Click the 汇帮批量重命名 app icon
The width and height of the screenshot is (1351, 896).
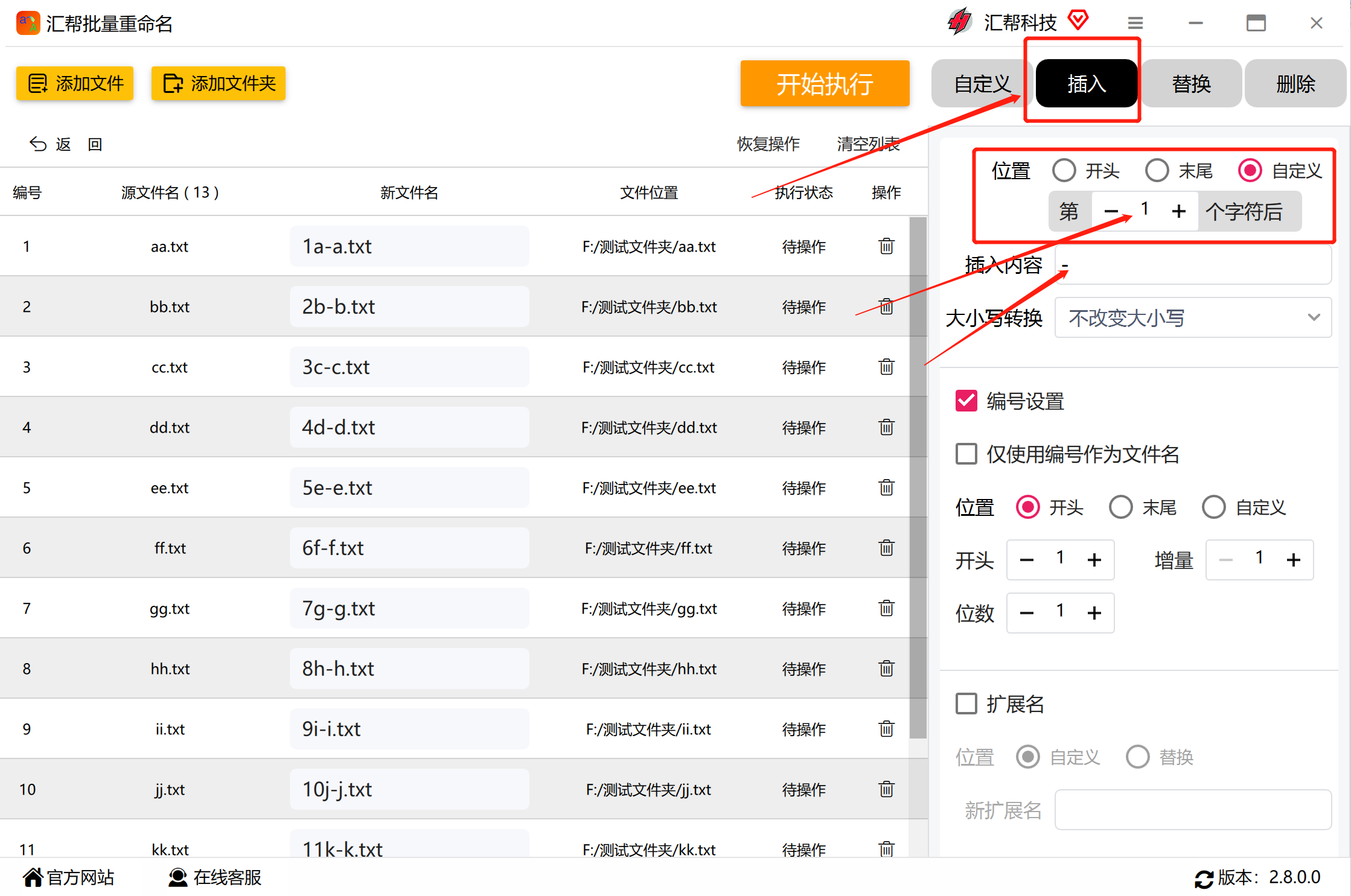pos(28,23)
